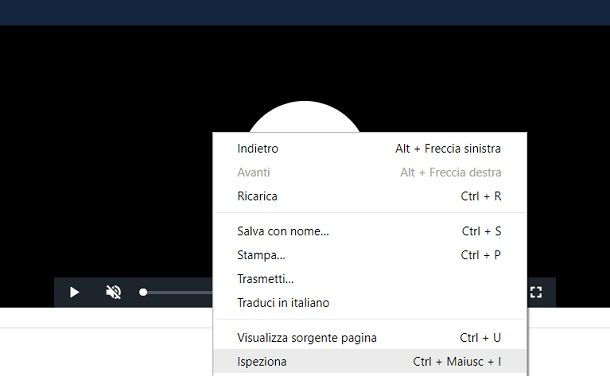This screenshot has width=610, height=376.
Task: Select Ricarica in the context menu
Action: tap(370, 196)
